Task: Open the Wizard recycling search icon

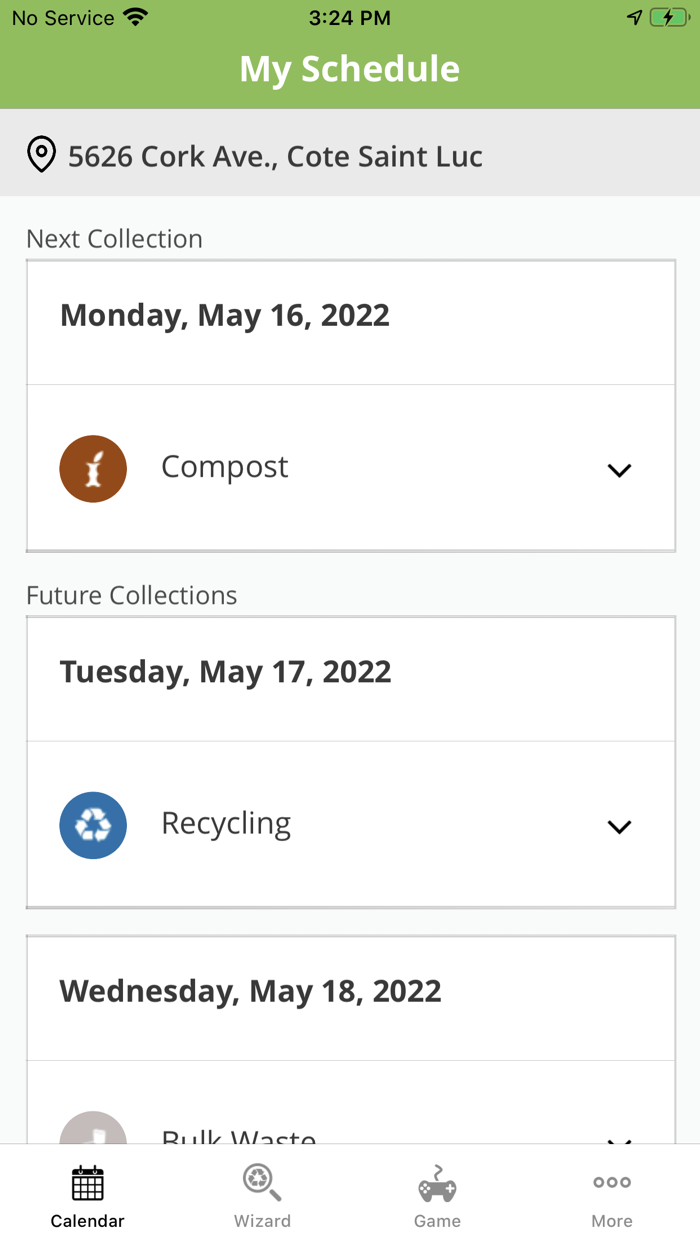Action: click(262, 1183)
